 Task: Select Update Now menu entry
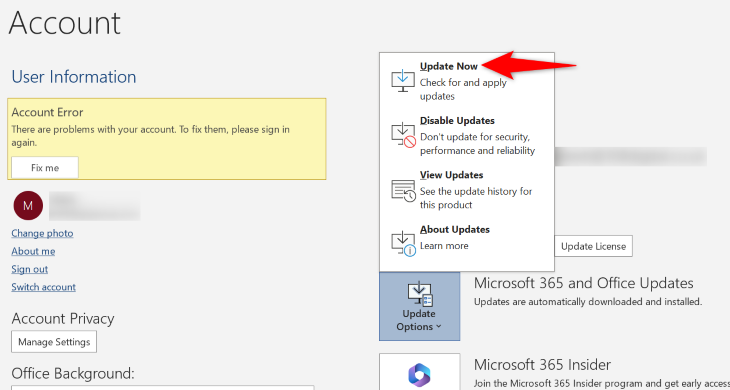tap(466, 81)
